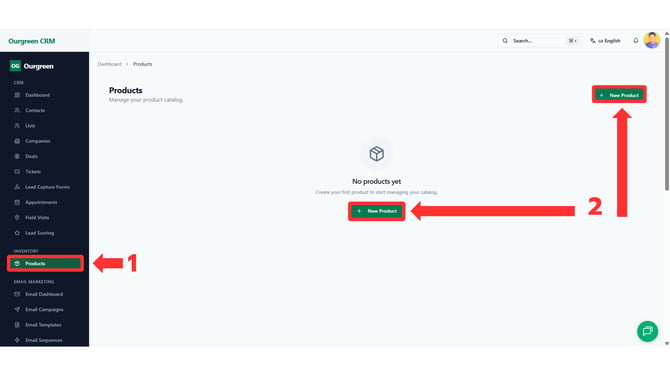Viewport: 670px width, 376px height.
Task: Click the Dashboard breadcrumb link
Action: click(109, 64)
